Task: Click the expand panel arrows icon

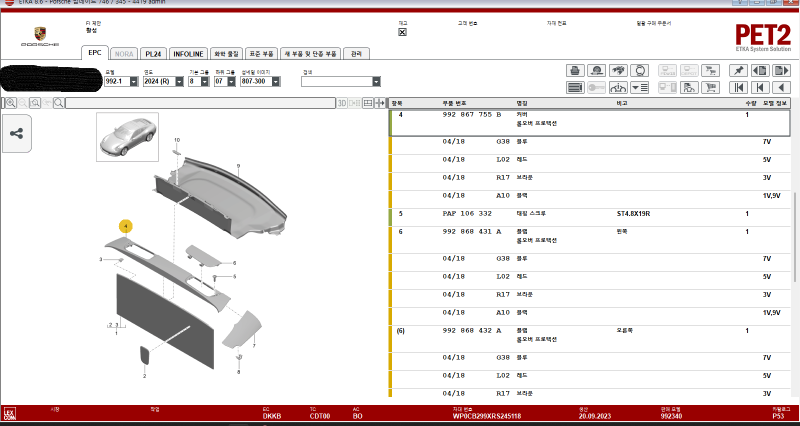Action: [x=380, y=103]
